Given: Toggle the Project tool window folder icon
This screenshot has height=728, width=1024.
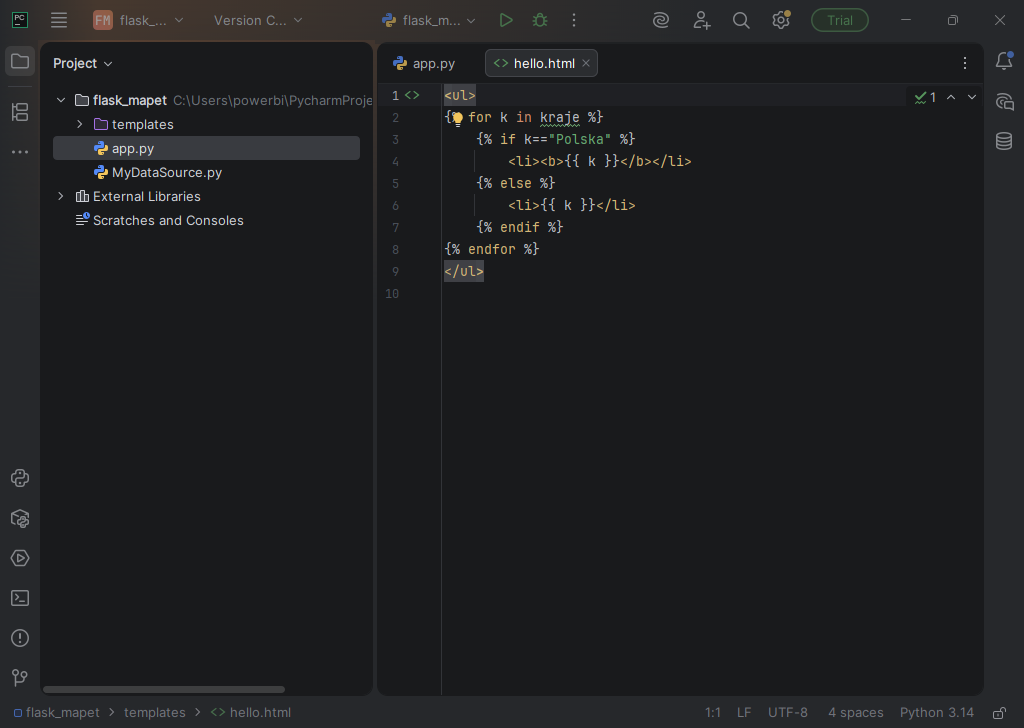Looking at the screenshot, I should 20,61.
